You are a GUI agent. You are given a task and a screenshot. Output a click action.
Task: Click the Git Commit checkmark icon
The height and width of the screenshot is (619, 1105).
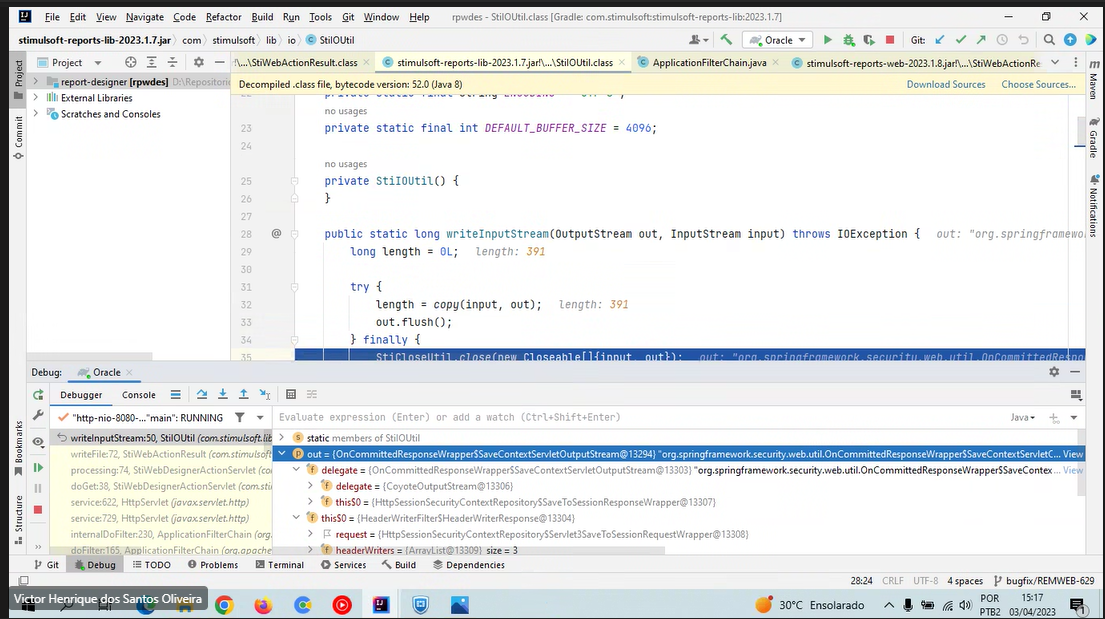961,40
